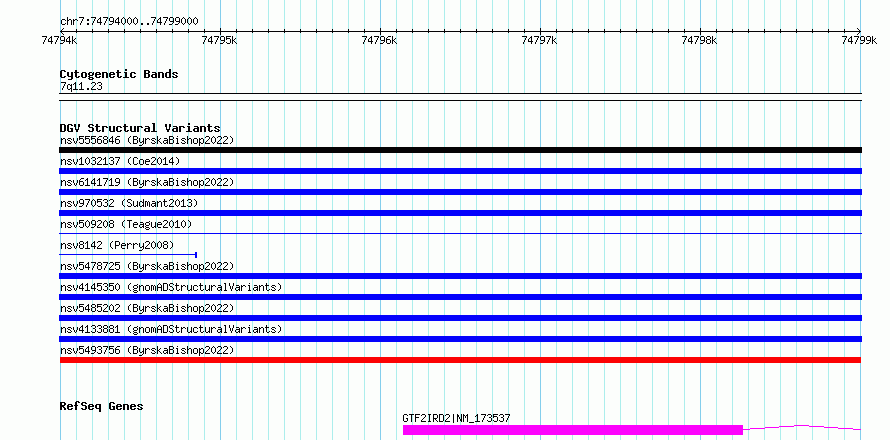Image resolution: width=890 pixels, height=440 pixels.
Task: Click the 74799k ruler tick label
Action: point(860,40)
